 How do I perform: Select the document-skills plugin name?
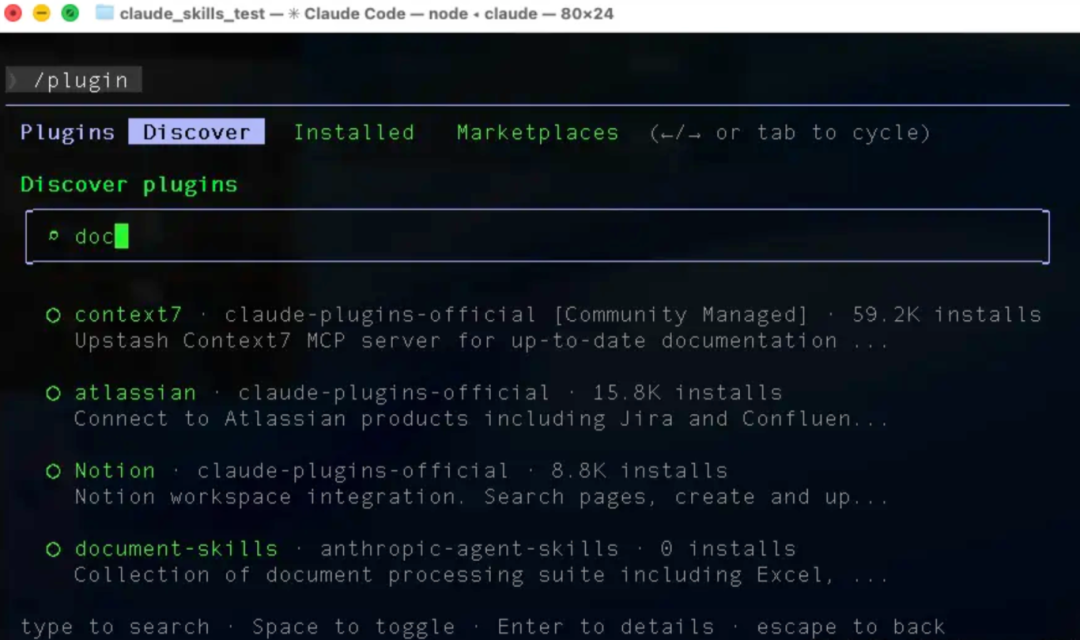pyautogui.click(x=176, y=548)
